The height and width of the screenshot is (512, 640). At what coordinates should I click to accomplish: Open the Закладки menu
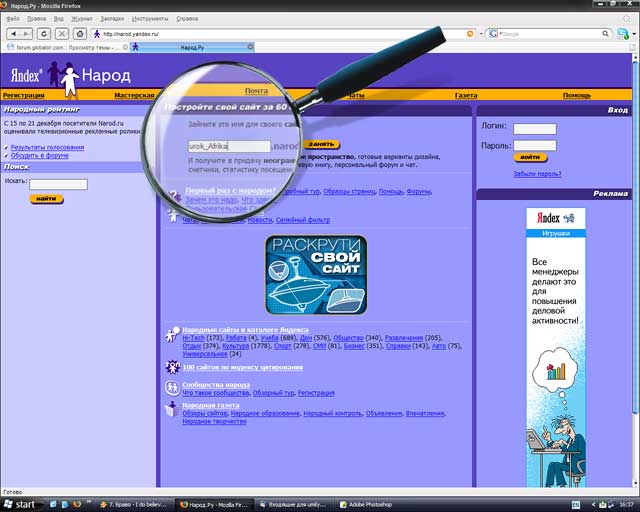[112, 19]
